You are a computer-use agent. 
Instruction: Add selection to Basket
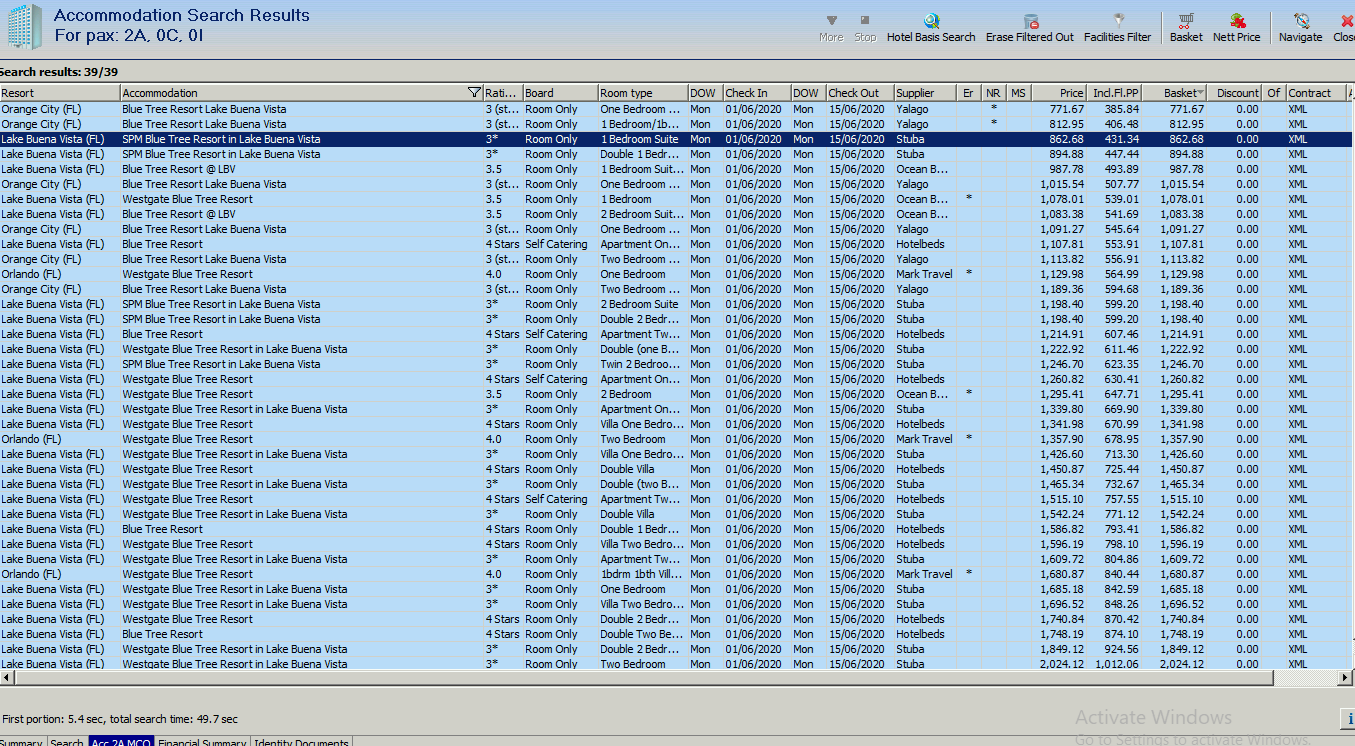point(1186,21)
